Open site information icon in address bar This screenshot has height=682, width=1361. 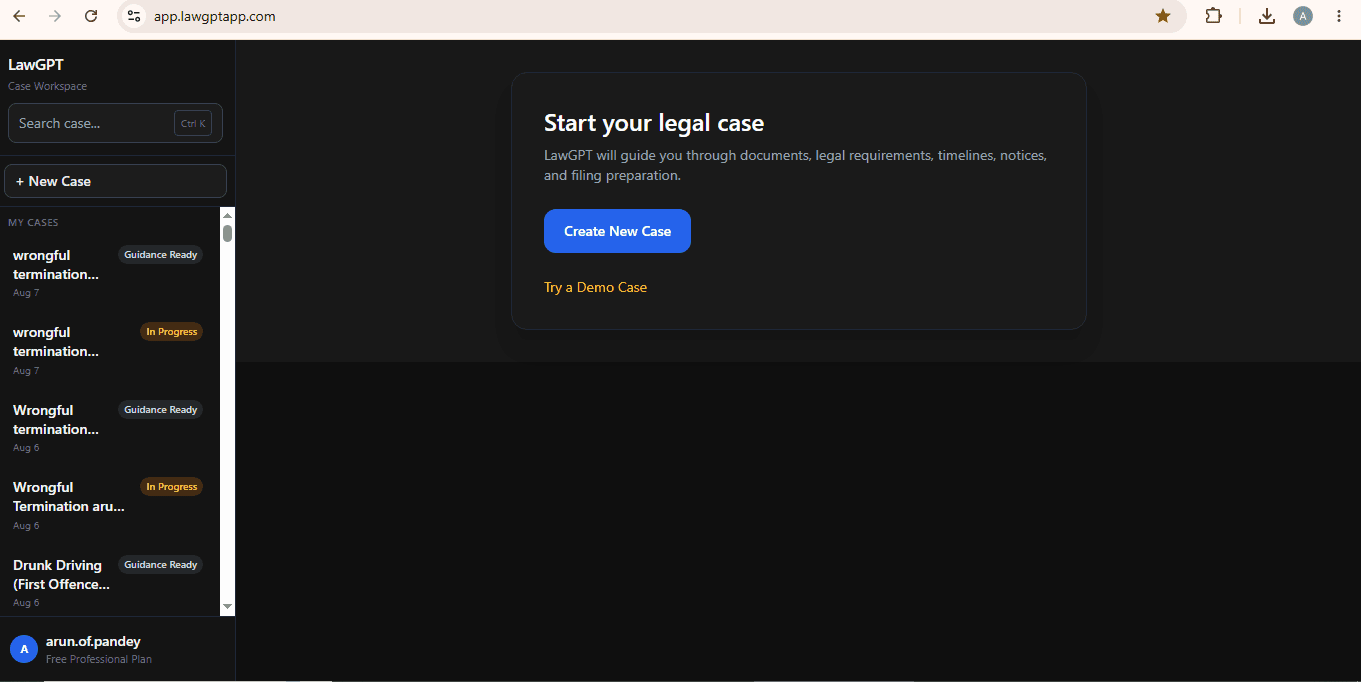point(134,16)
